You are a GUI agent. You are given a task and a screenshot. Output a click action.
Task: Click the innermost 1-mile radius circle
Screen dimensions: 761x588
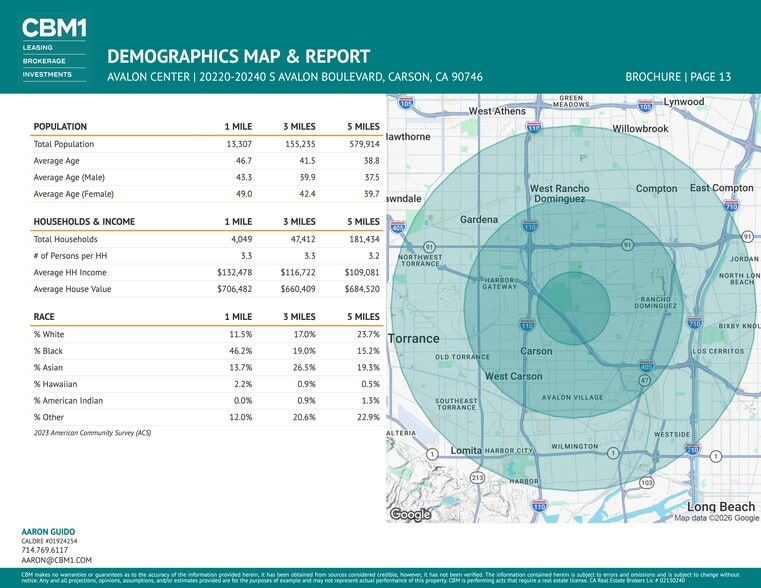click(574, 308)
